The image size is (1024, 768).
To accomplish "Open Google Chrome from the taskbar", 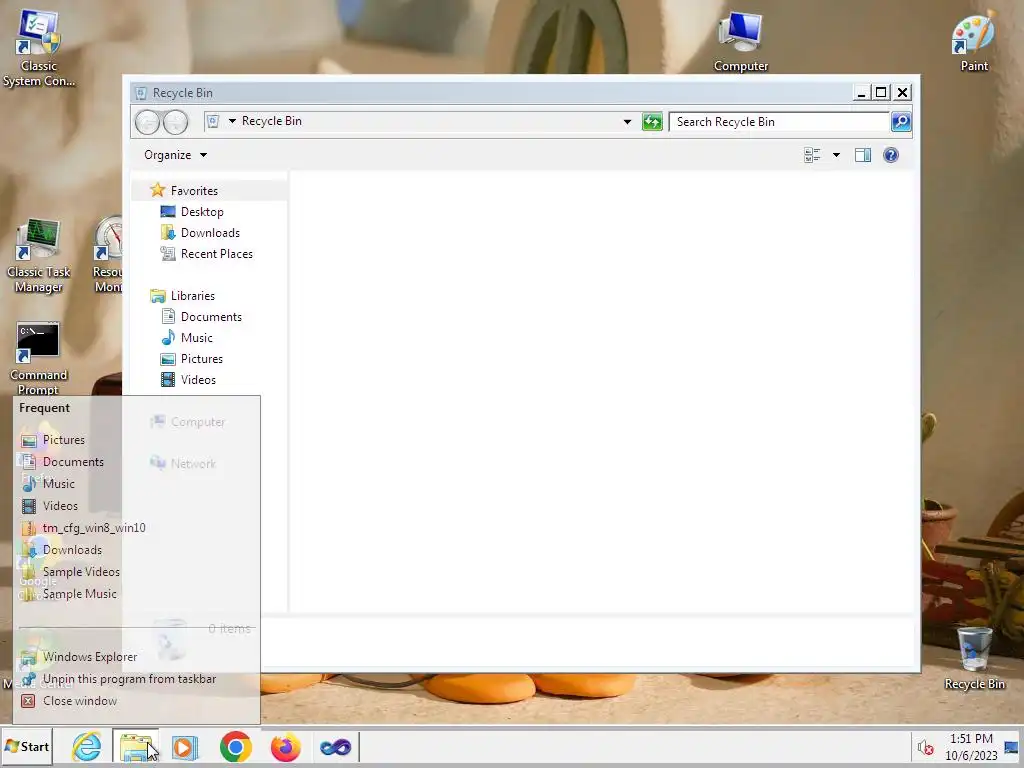I will (x=236, y=746).
